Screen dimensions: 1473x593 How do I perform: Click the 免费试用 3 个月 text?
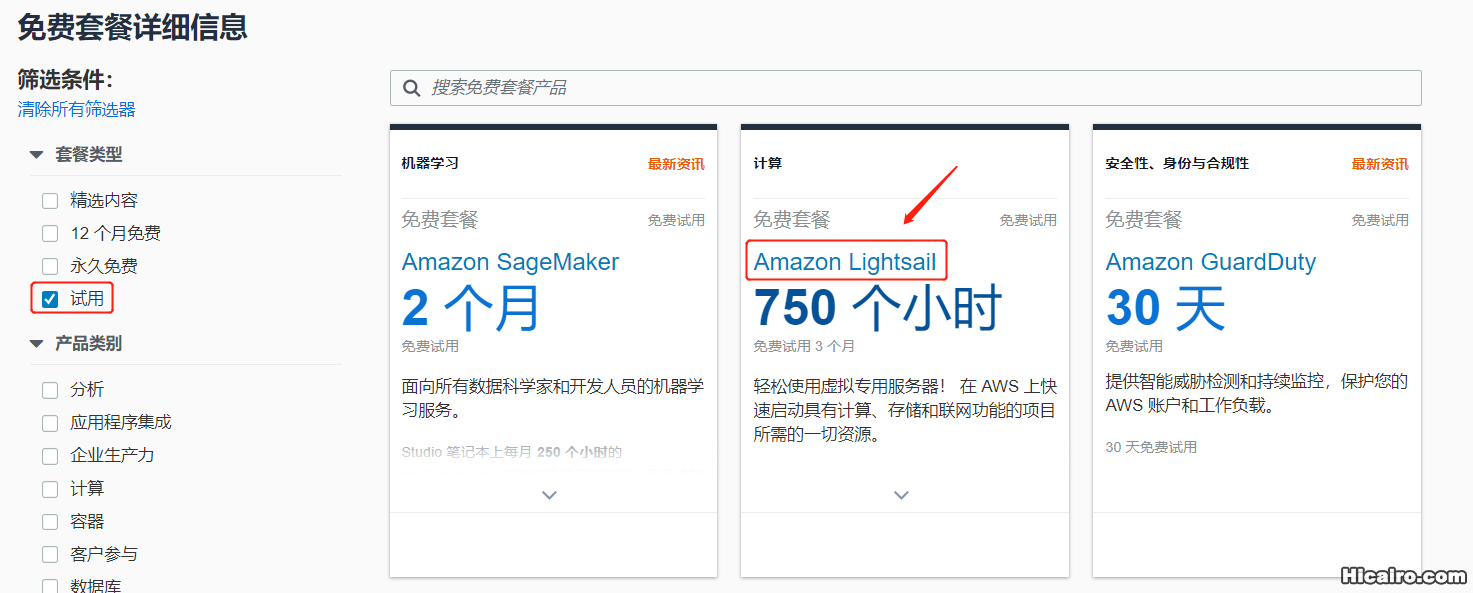coord(804,346)
